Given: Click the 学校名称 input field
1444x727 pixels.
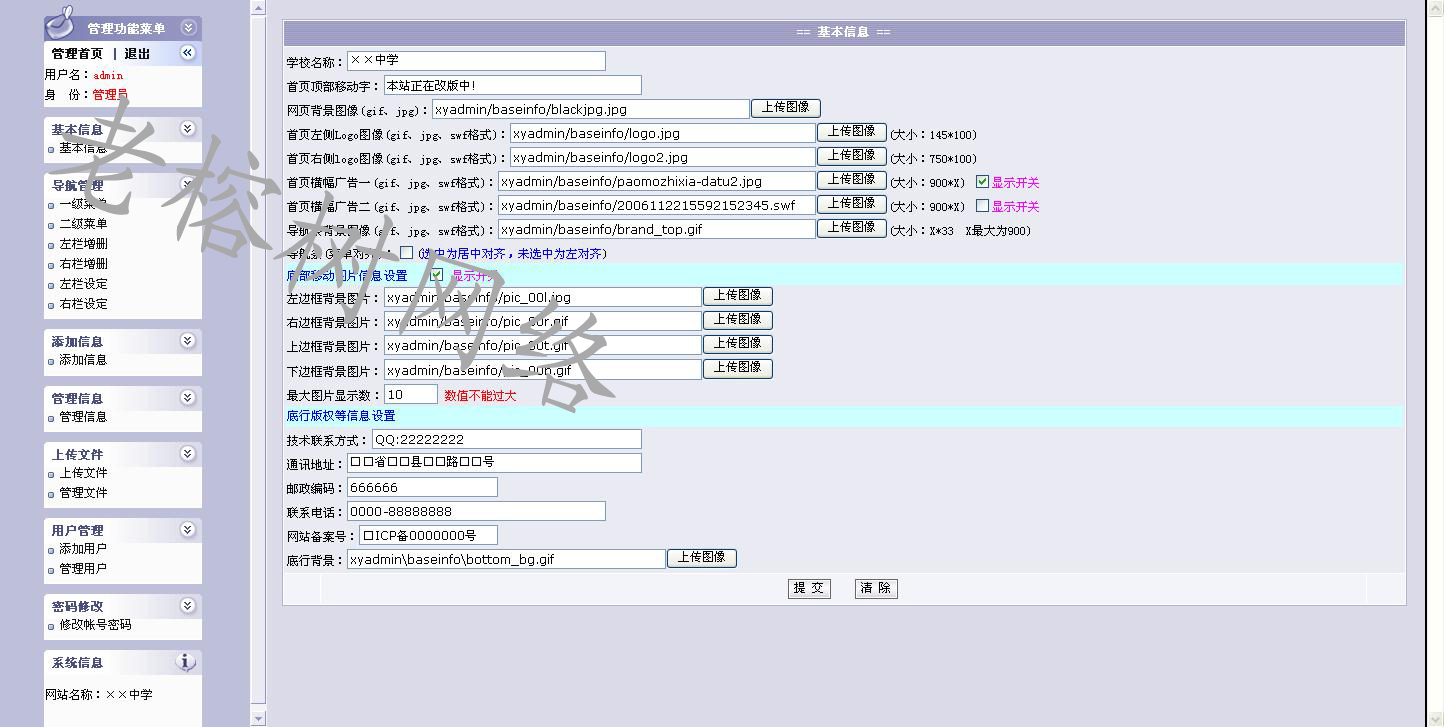Looking at the screenshot, I should coord(476,61).
